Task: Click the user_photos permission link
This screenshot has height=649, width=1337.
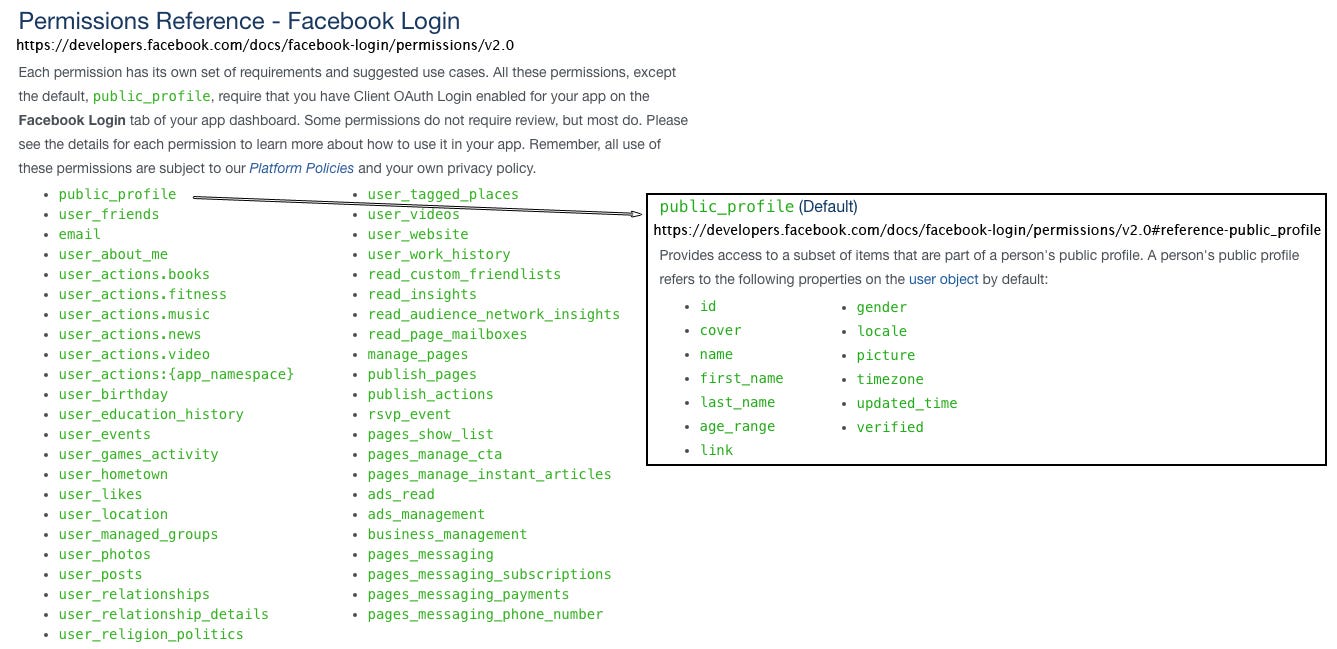Action: tap(104, 554)
